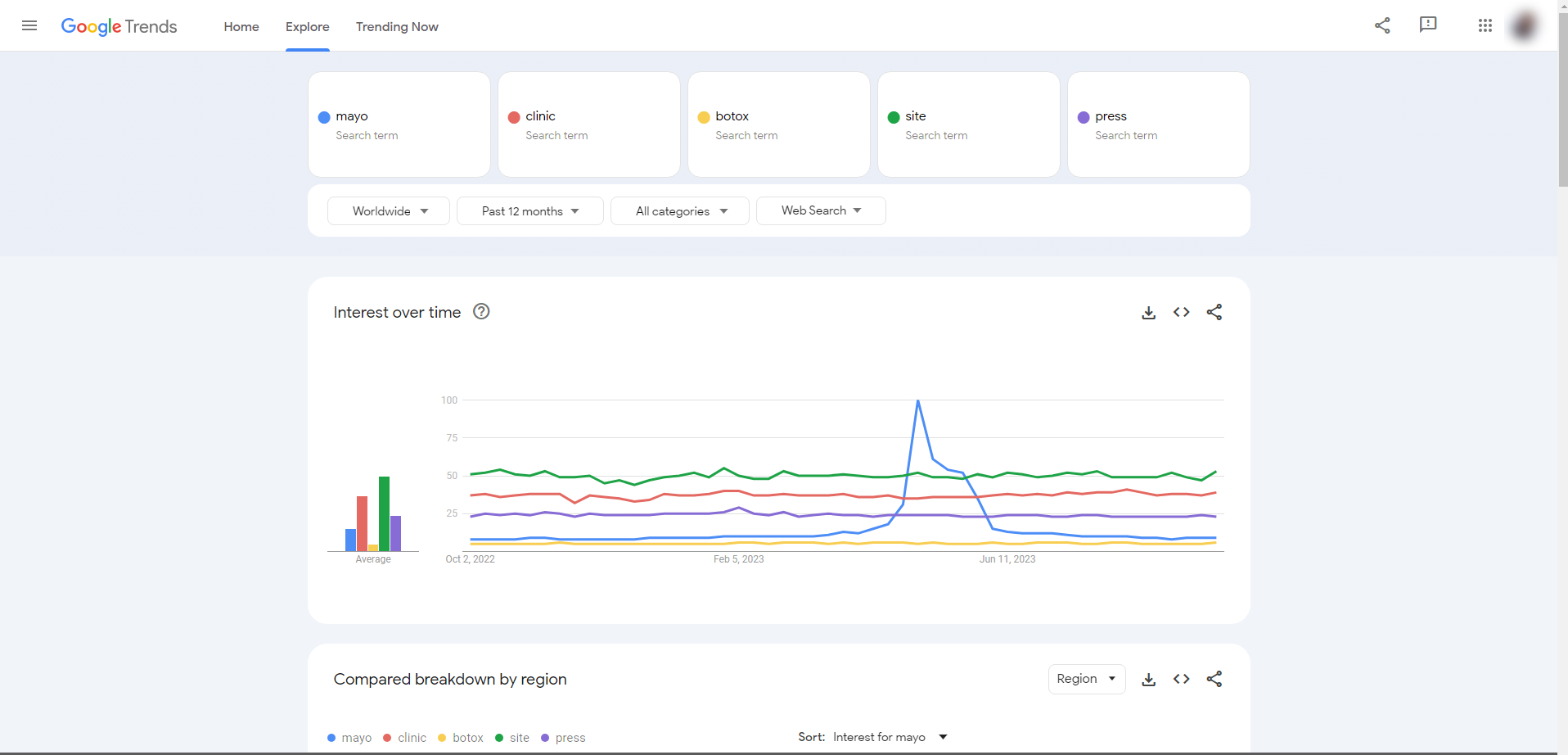The height and width of the screenshot is (755, 1568).
Task: Click the green site color dot
Action: click(894, 117)
